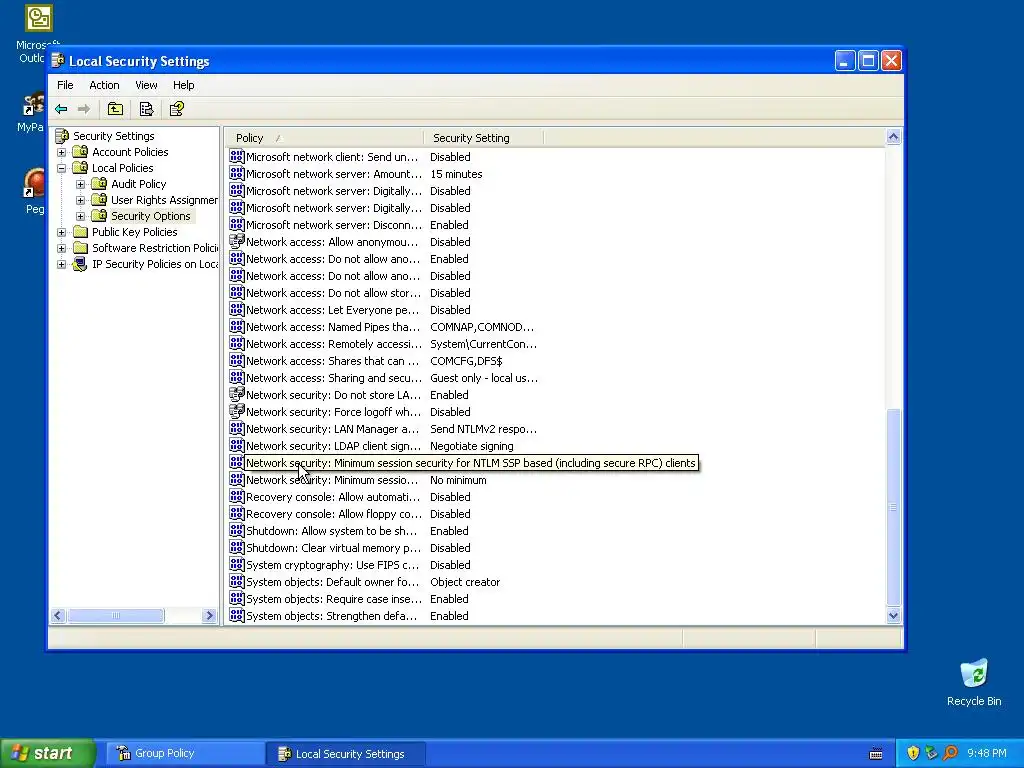Click the Security Options folder icon

(x=99, y=216)
